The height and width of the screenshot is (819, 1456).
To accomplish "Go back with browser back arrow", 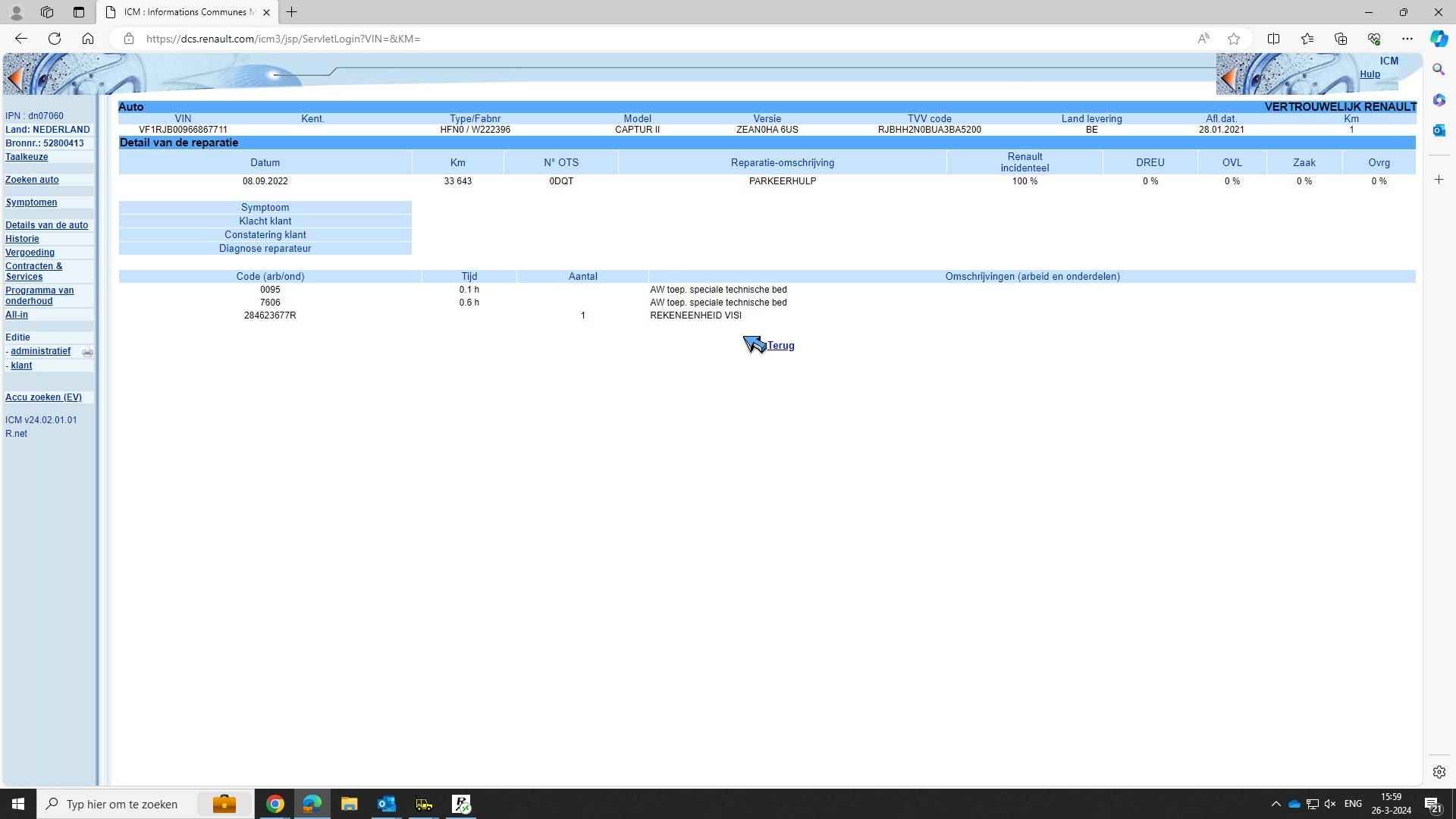I will pyautogui.click(x=21, y=39).
